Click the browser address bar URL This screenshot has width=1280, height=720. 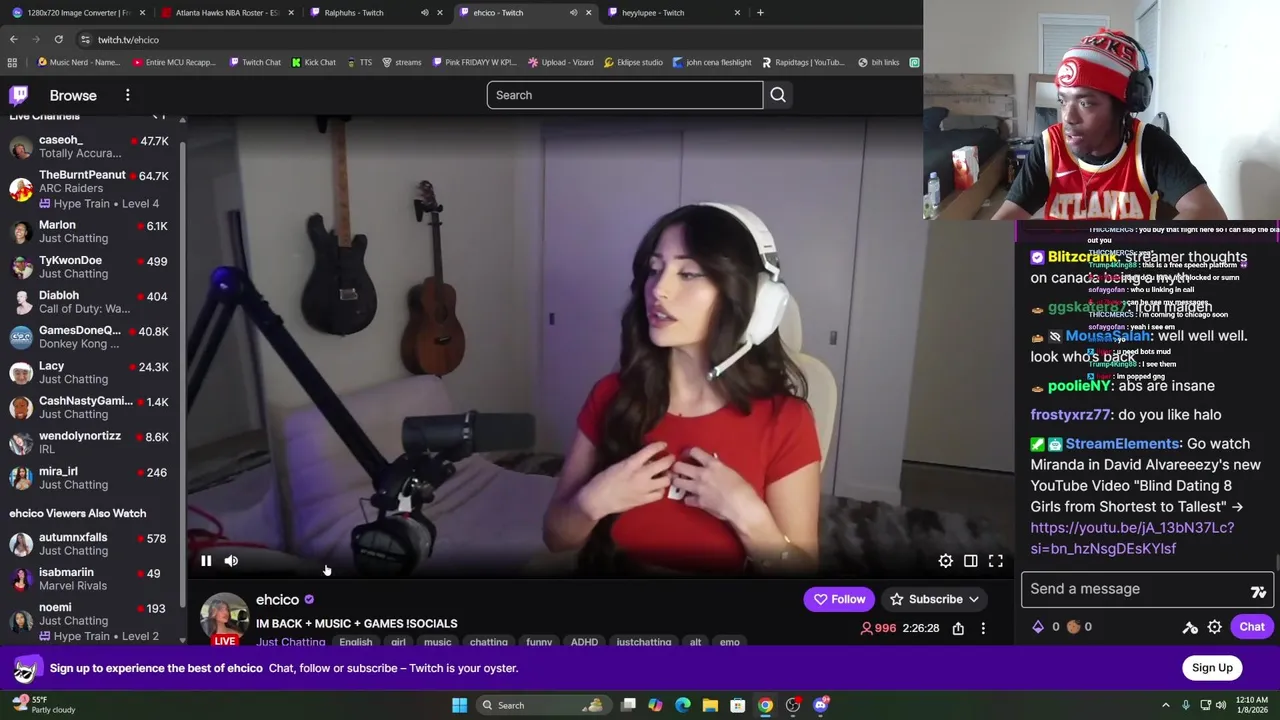(128, 40)
